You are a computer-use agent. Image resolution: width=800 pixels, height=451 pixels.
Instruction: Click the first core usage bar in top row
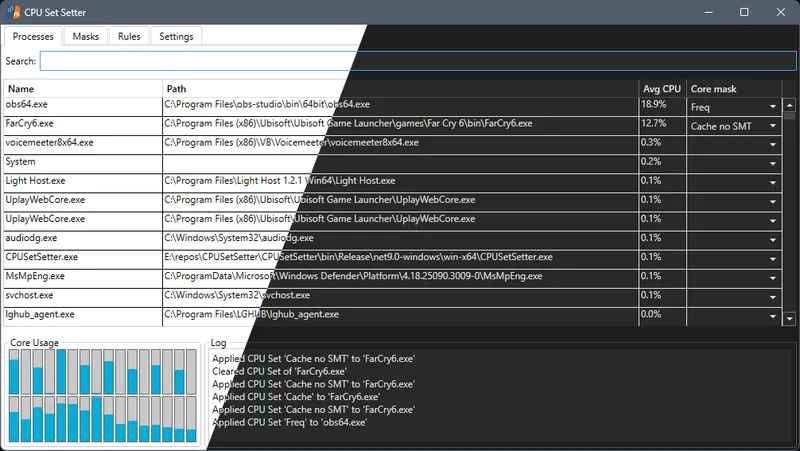14,372
